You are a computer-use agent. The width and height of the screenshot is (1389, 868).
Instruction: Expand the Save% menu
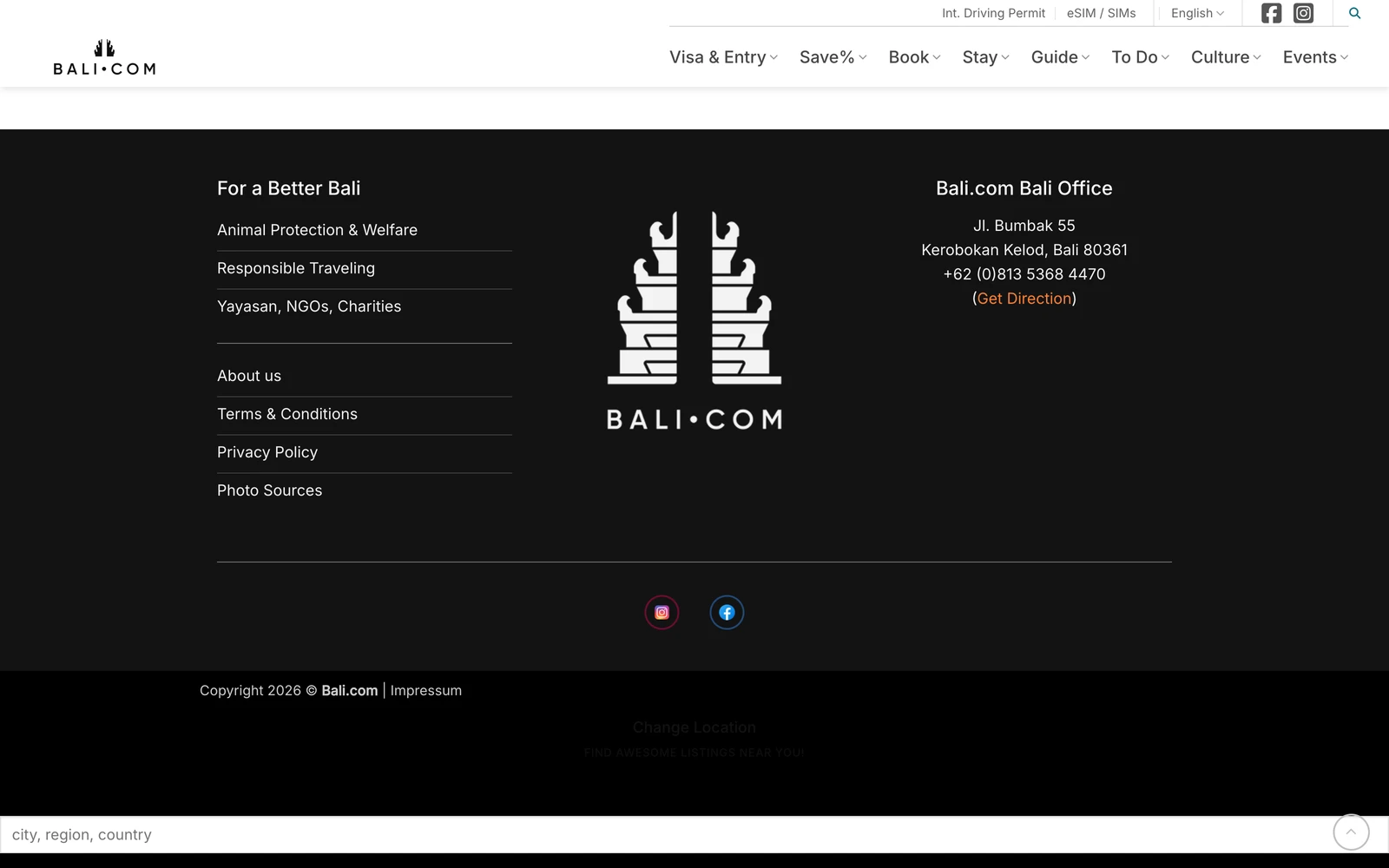(x=833, y=57)
